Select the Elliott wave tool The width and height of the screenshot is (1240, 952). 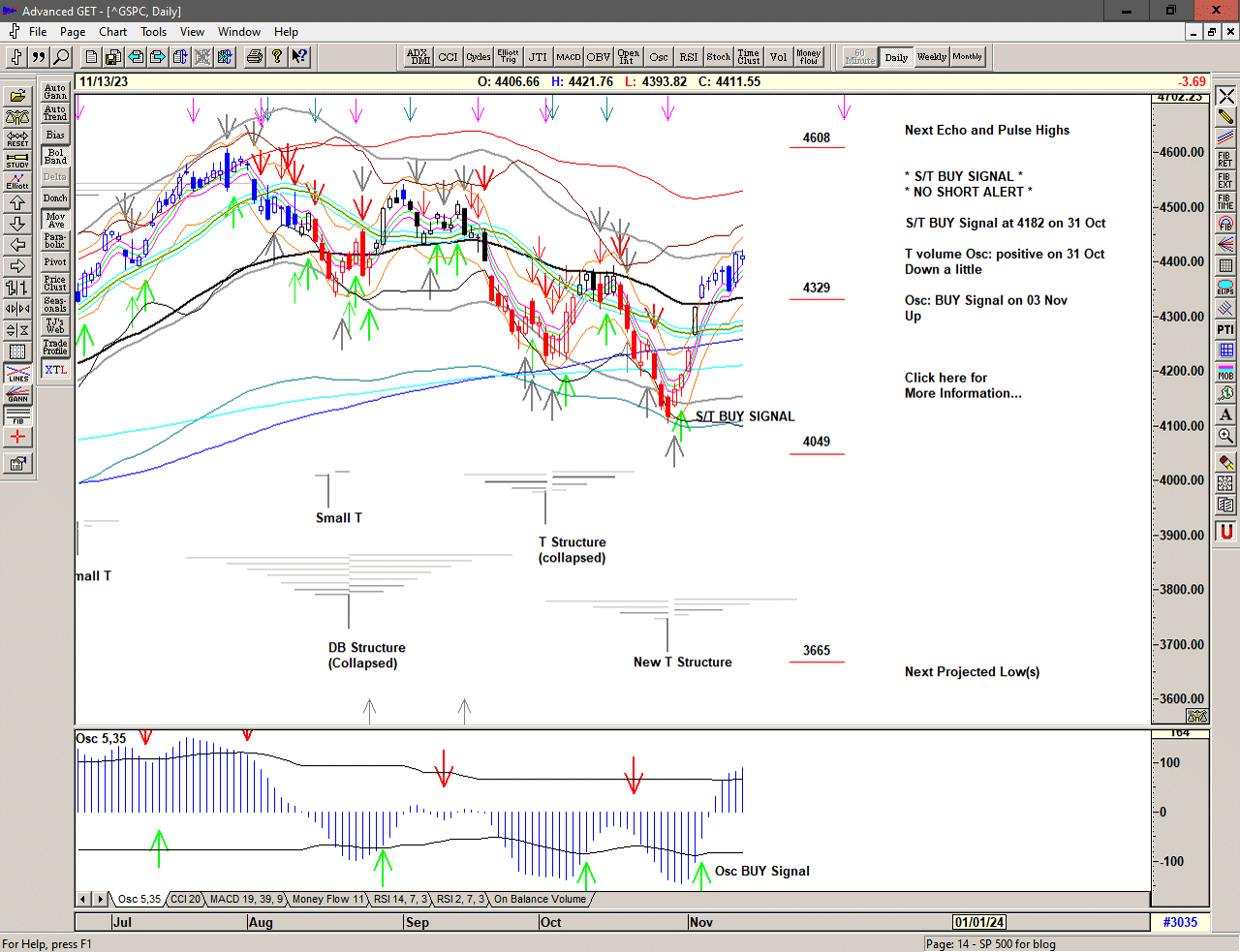coord(17,181)
